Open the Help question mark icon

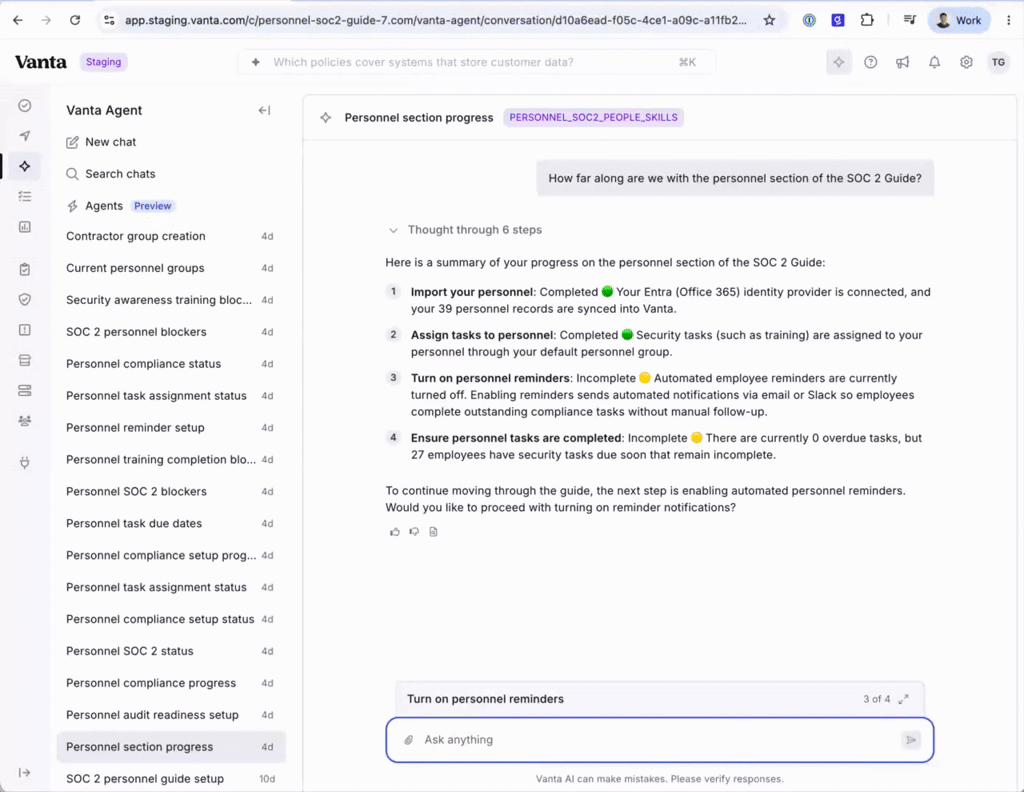tap(871, 62)
